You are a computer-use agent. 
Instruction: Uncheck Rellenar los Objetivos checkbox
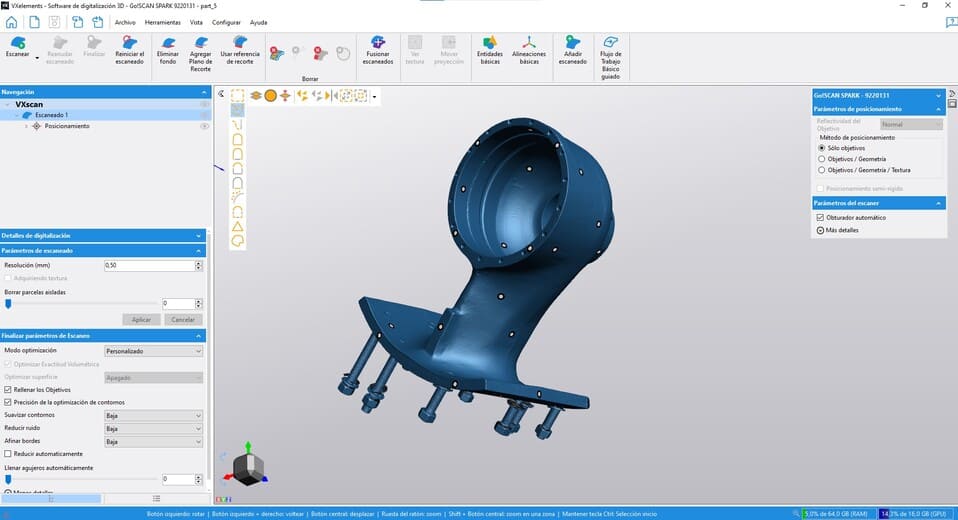[8, 389]
